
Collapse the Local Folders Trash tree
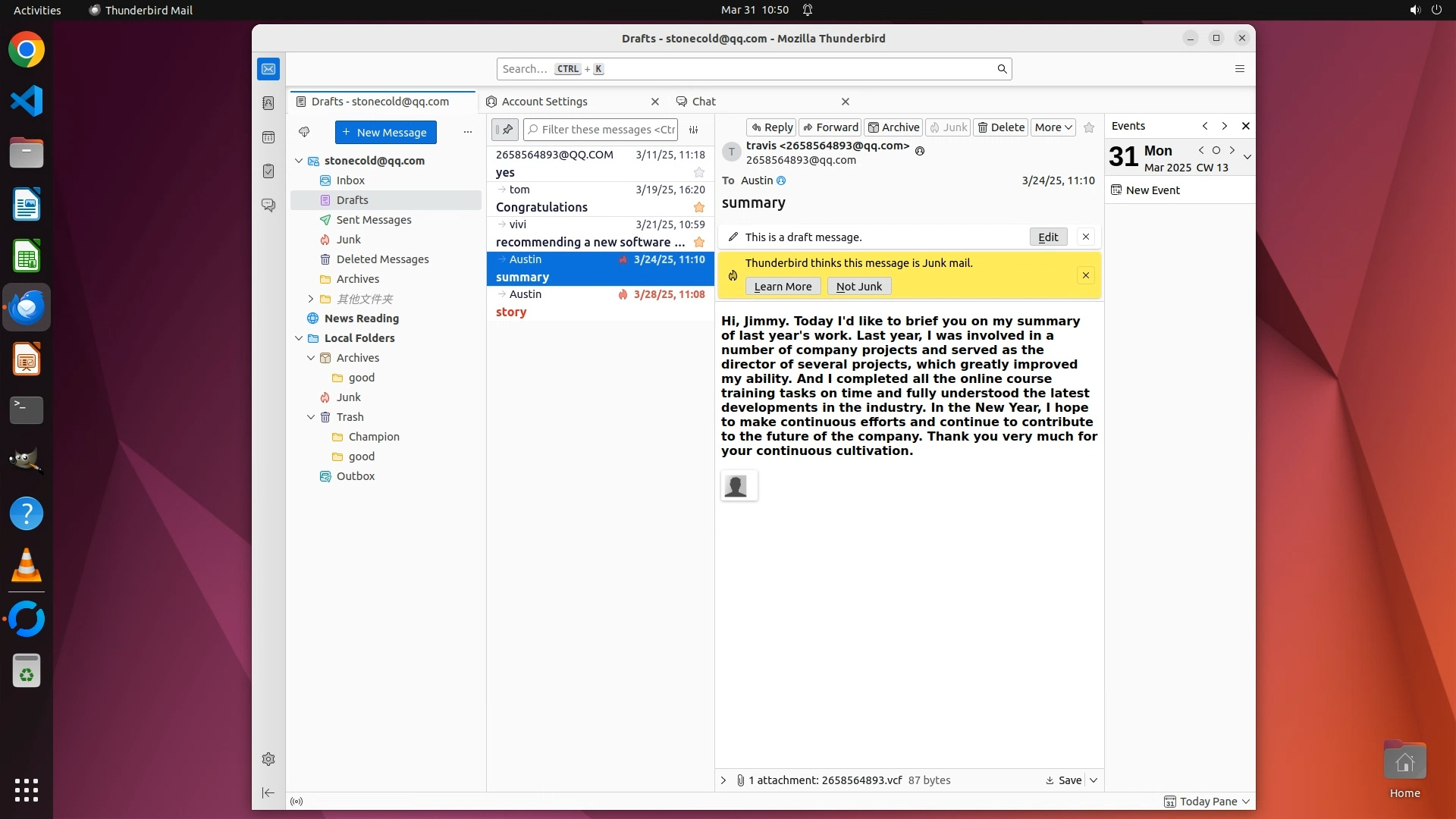tap(310, 417)
